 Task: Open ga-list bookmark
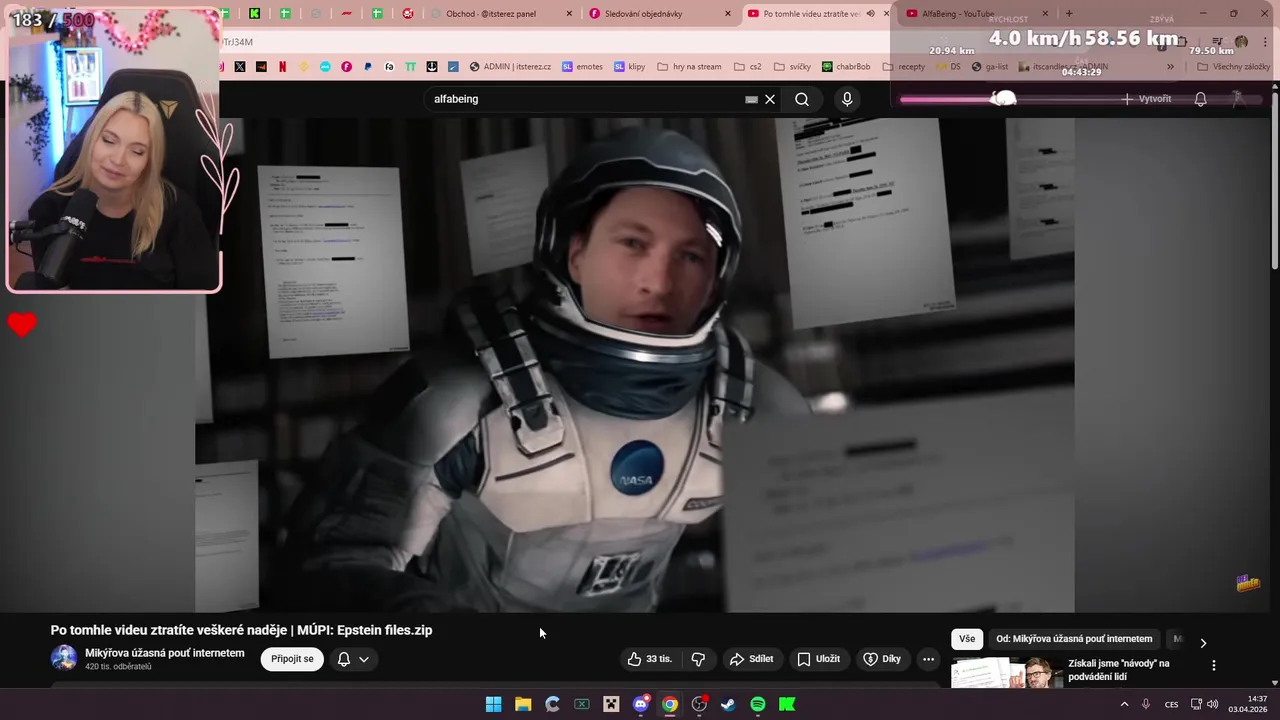click(990, 67)
